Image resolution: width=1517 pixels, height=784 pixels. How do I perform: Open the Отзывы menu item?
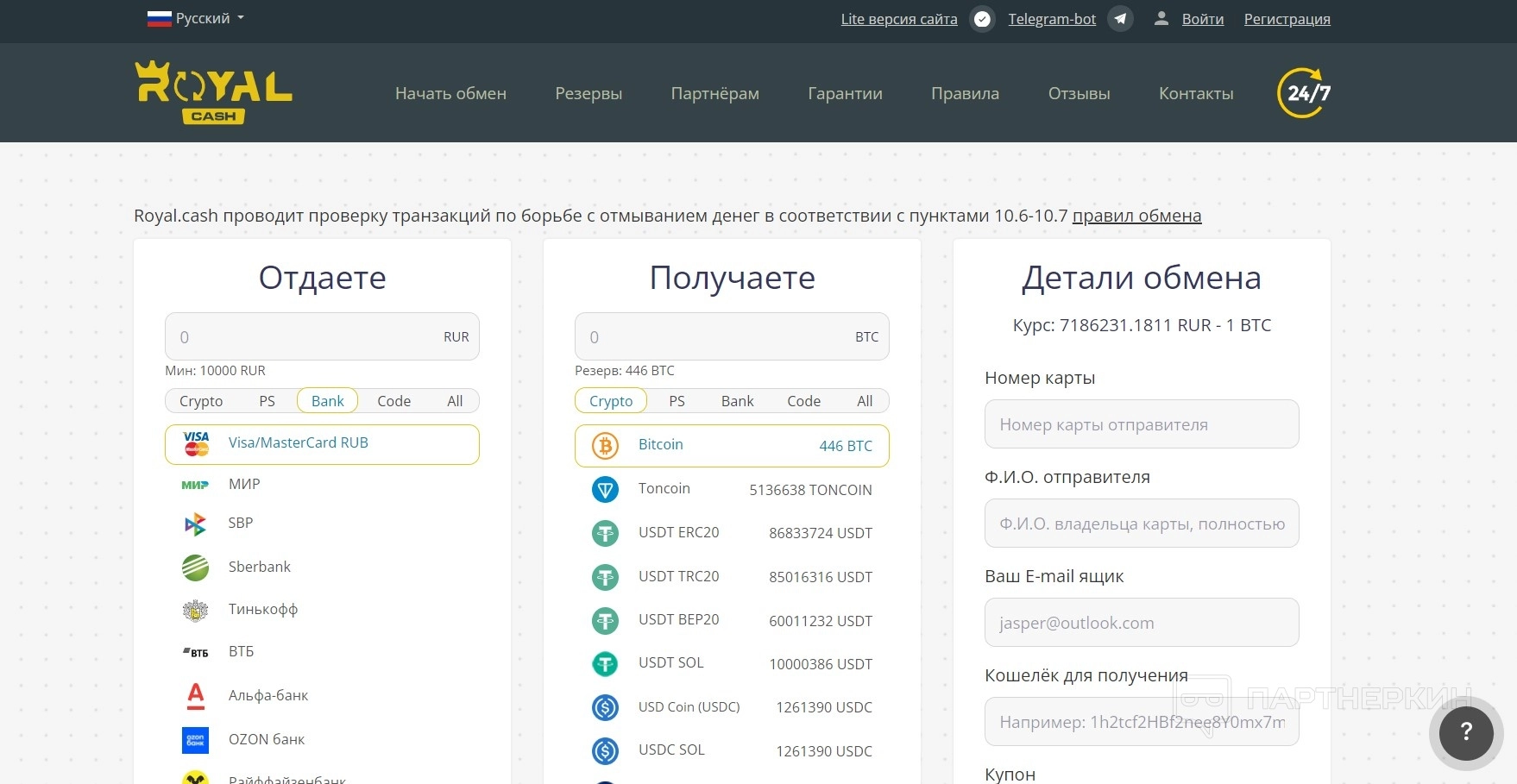(1079, 93)
